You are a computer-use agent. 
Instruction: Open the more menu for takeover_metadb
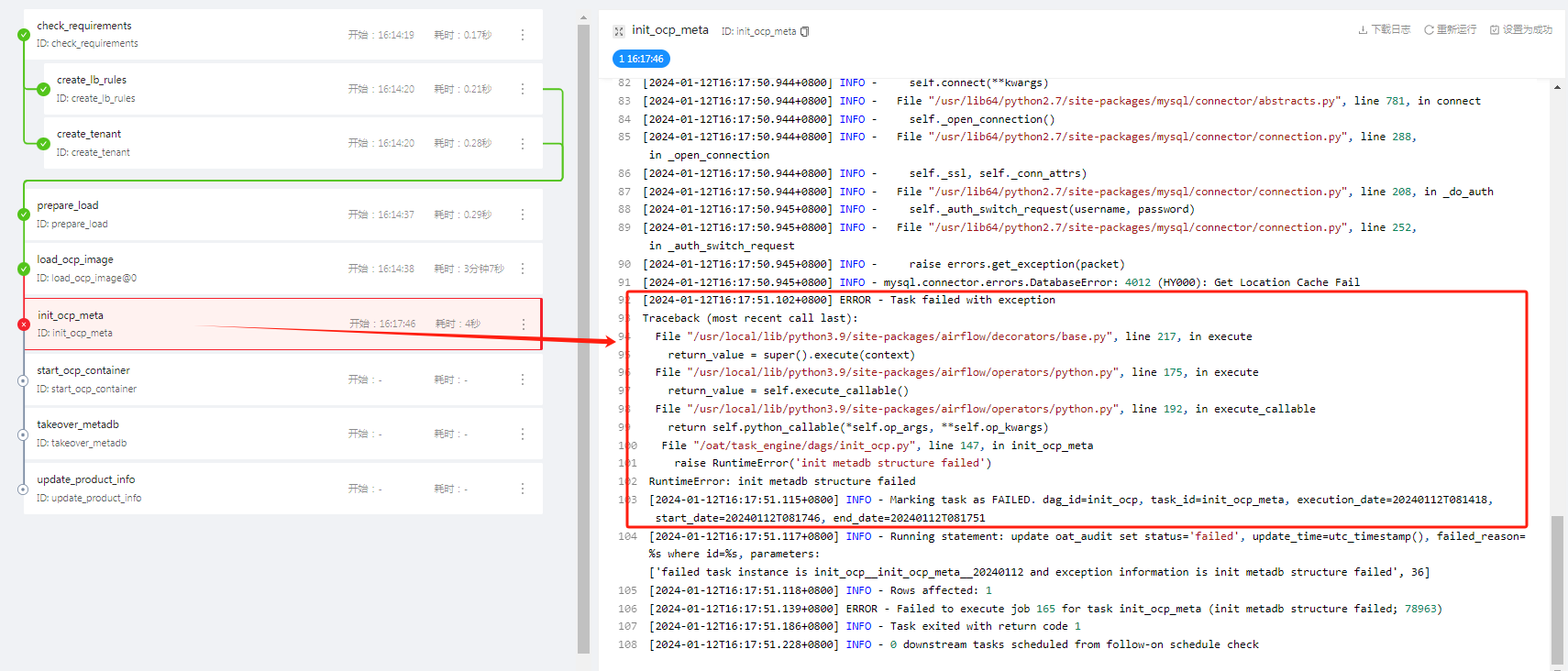[523, 434]
